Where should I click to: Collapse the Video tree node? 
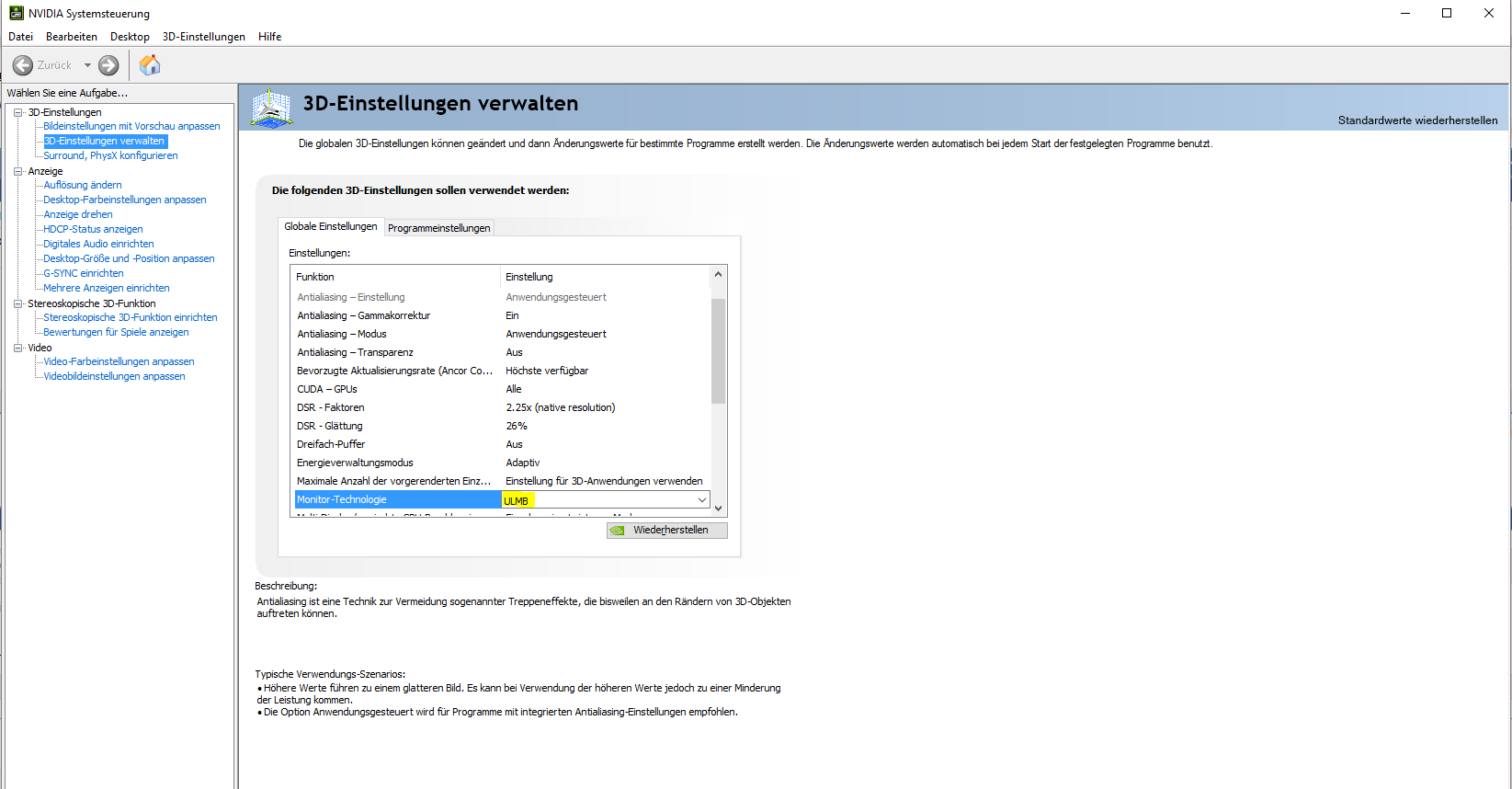click(17, 348)
